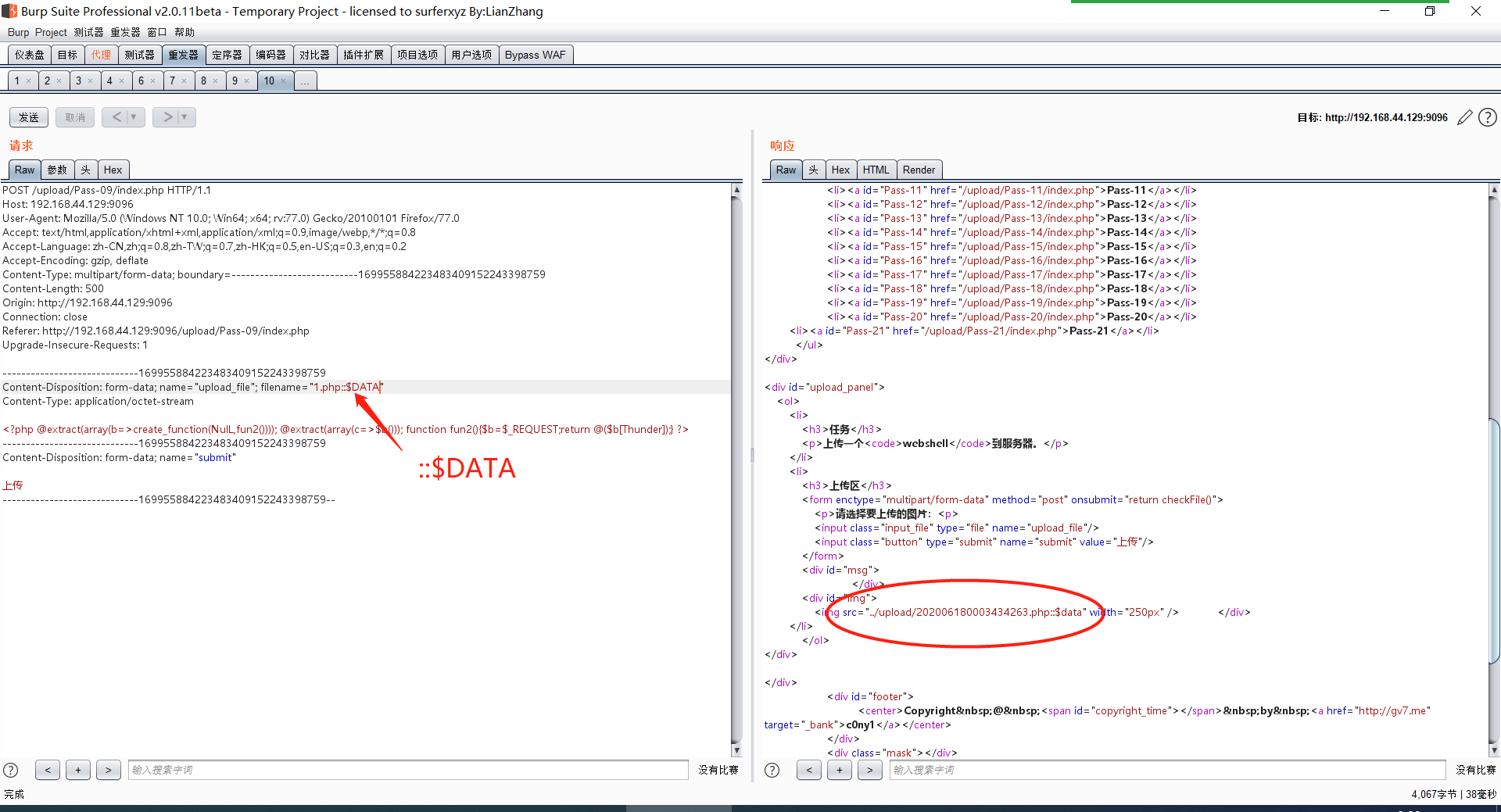Screen dimensions: 1501x812
Task: Click the response panel search help icon
Action: click(772, 770)
